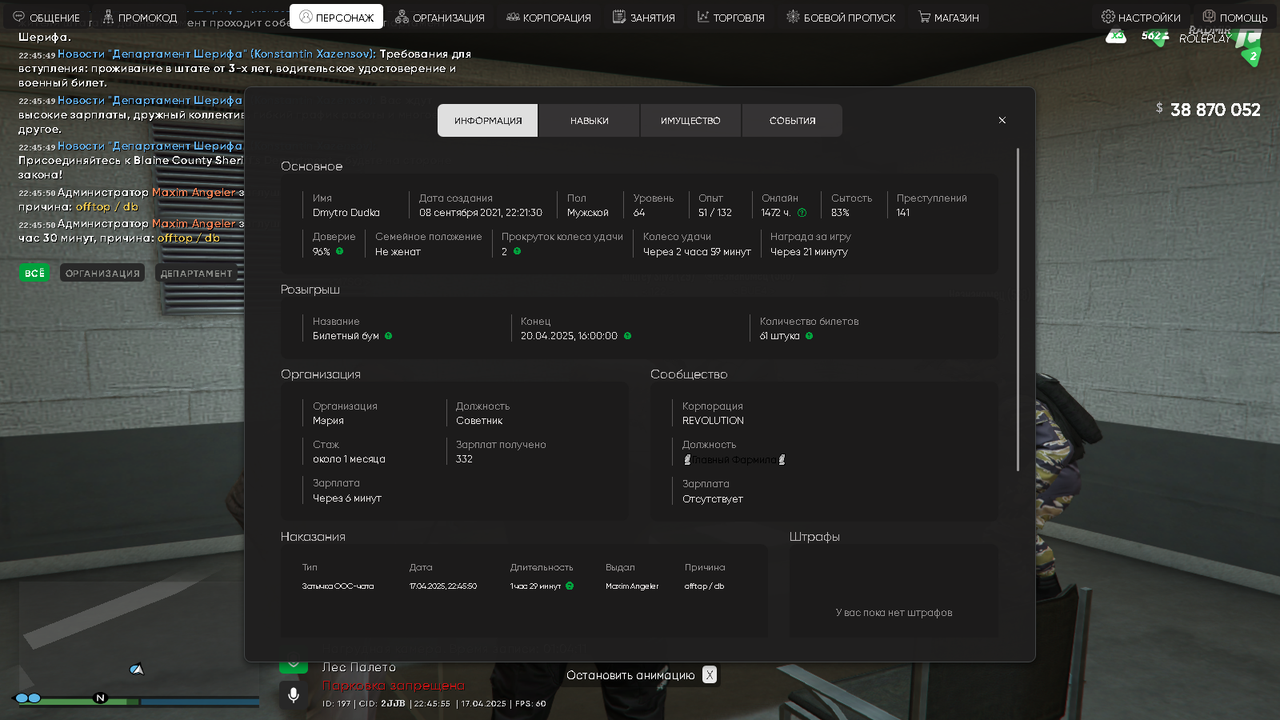Click the player arrow on the minimap
The height and width of the screenshot is (720, 1280).
pyautogui.click(x=137, y=669)
